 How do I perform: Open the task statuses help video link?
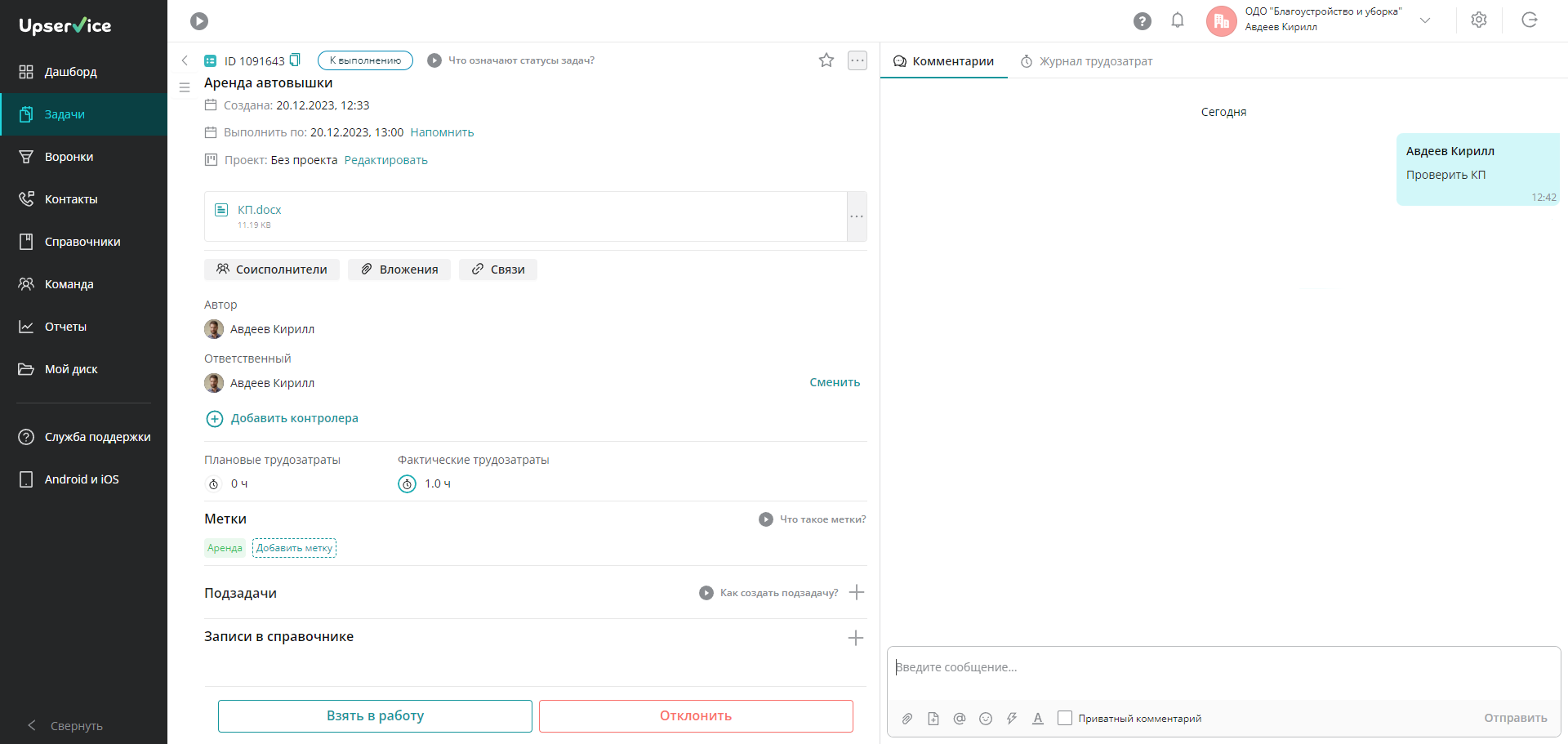click(511, 60)
